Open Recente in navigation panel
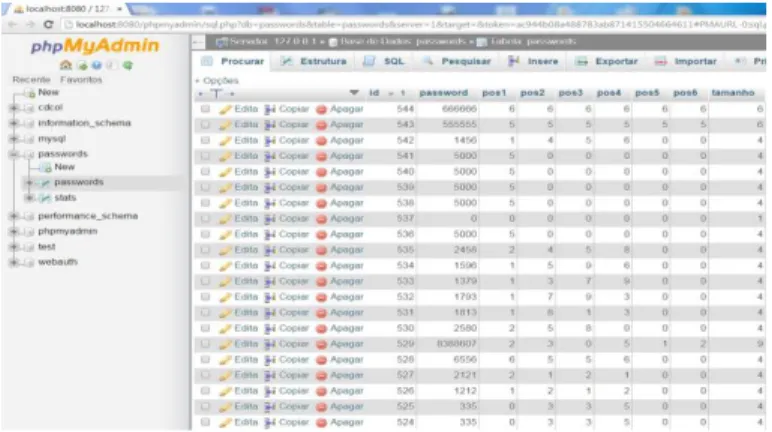Screen dimensions: 772x432 [x=32, y=79]
